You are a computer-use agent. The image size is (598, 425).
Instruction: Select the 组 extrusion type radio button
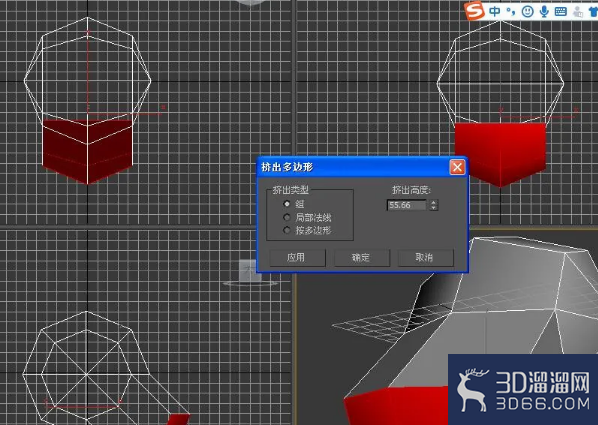coord(287,204)
